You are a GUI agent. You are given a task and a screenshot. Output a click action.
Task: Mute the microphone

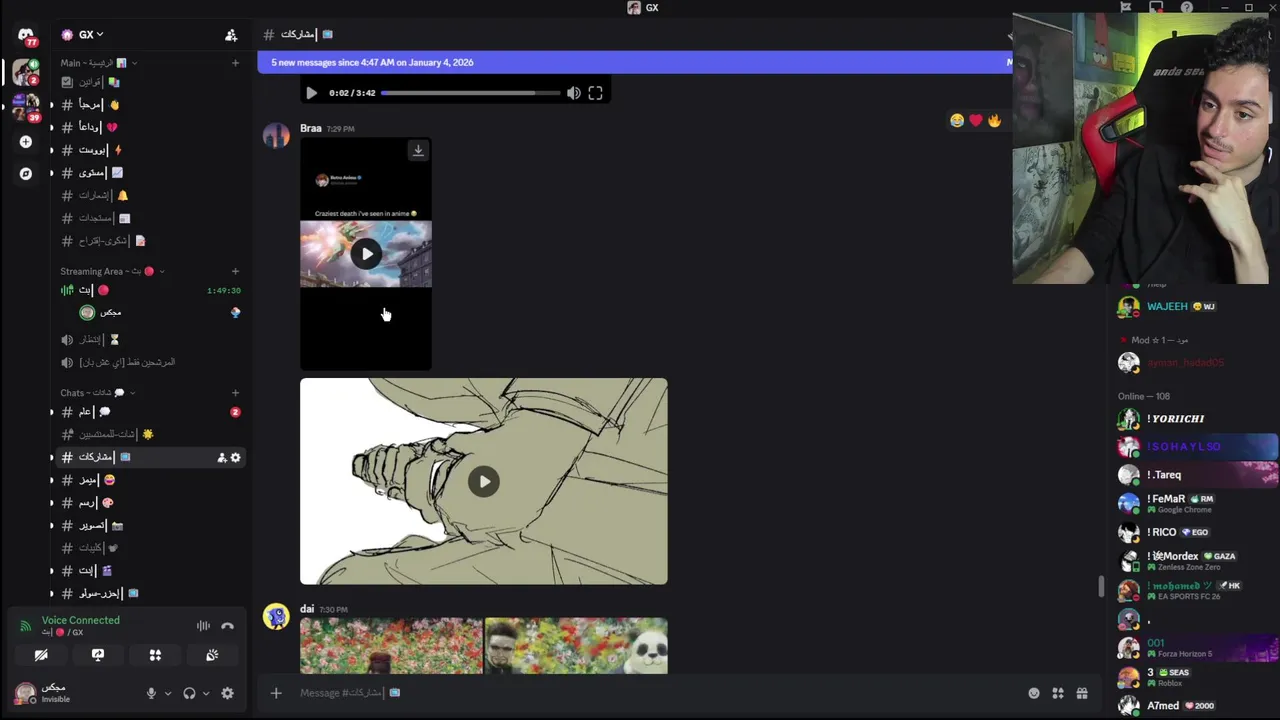click(x=151, y=693)
